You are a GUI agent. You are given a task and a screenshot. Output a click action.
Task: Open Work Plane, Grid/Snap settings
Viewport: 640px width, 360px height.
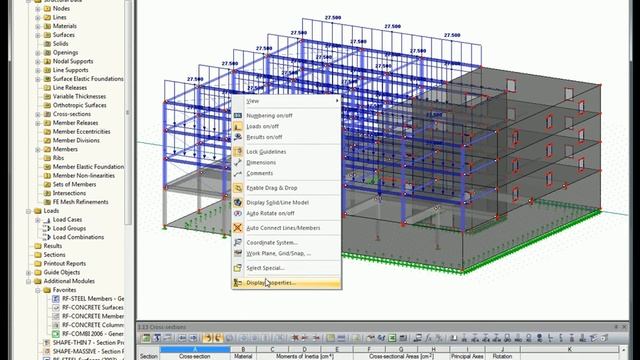tap(287, 253)
